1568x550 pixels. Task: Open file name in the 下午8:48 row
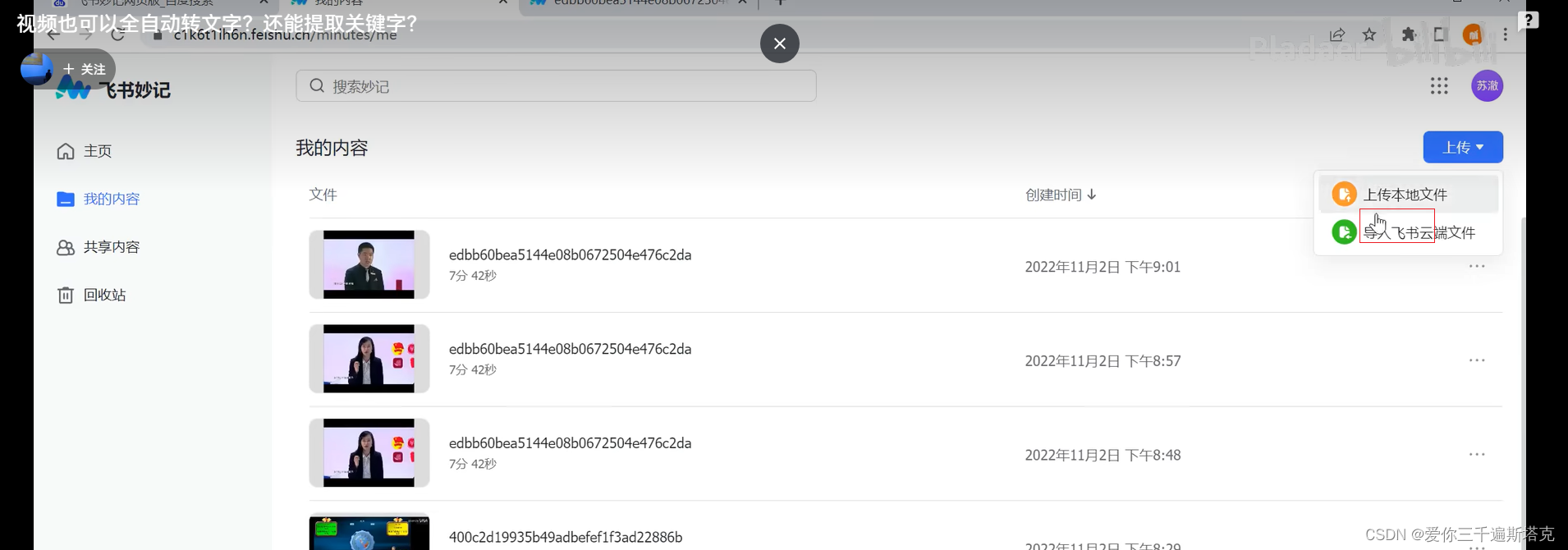click(x=570, y=443)
